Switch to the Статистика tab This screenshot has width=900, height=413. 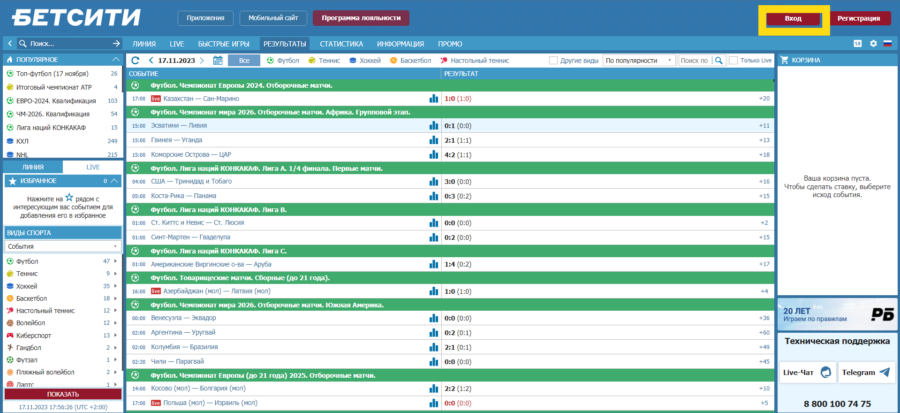tap(341, 44)
